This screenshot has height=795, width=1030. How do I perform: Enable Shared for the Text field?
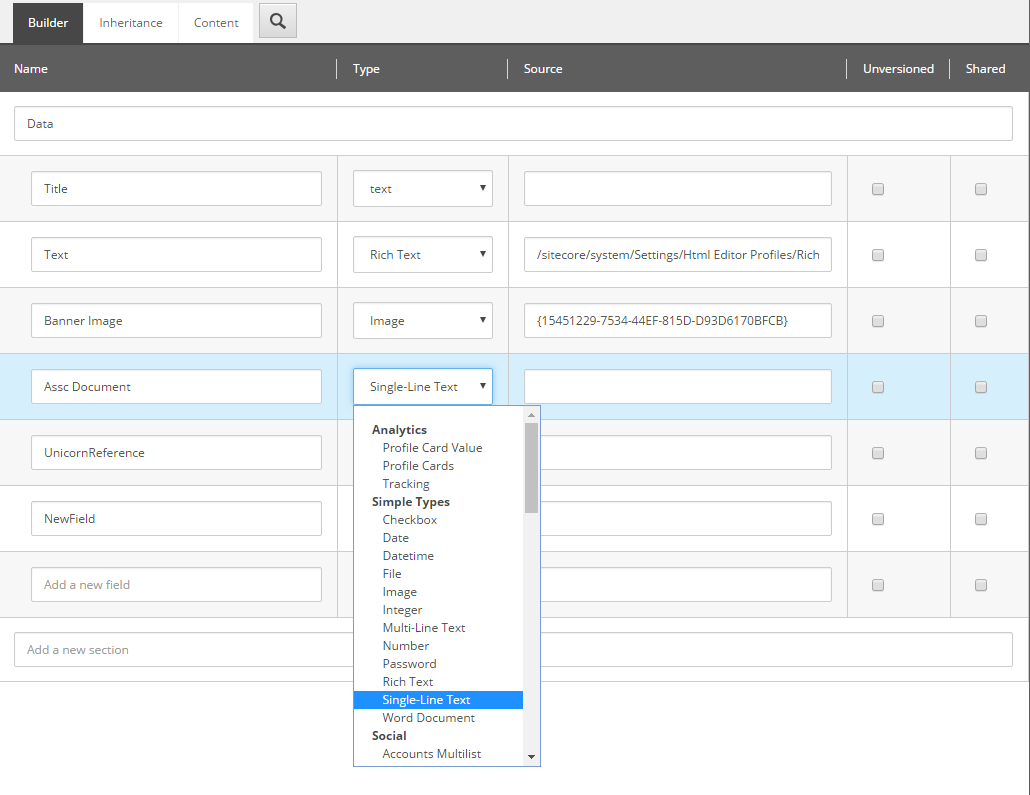pyautogui.click(x=981, y=255)
